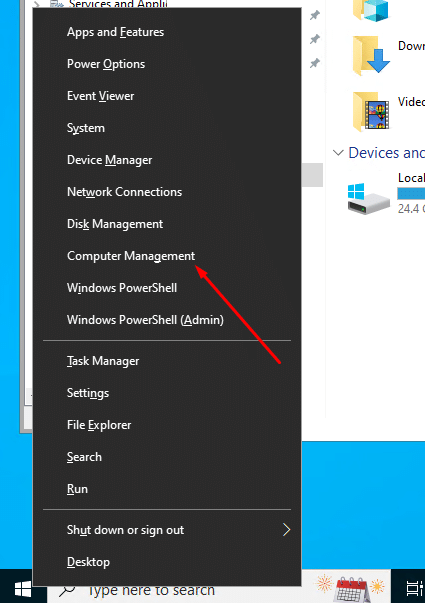Screen dimensions: 425x603
Task: Open File Explorer menu entry
Action: coord(167,425)
